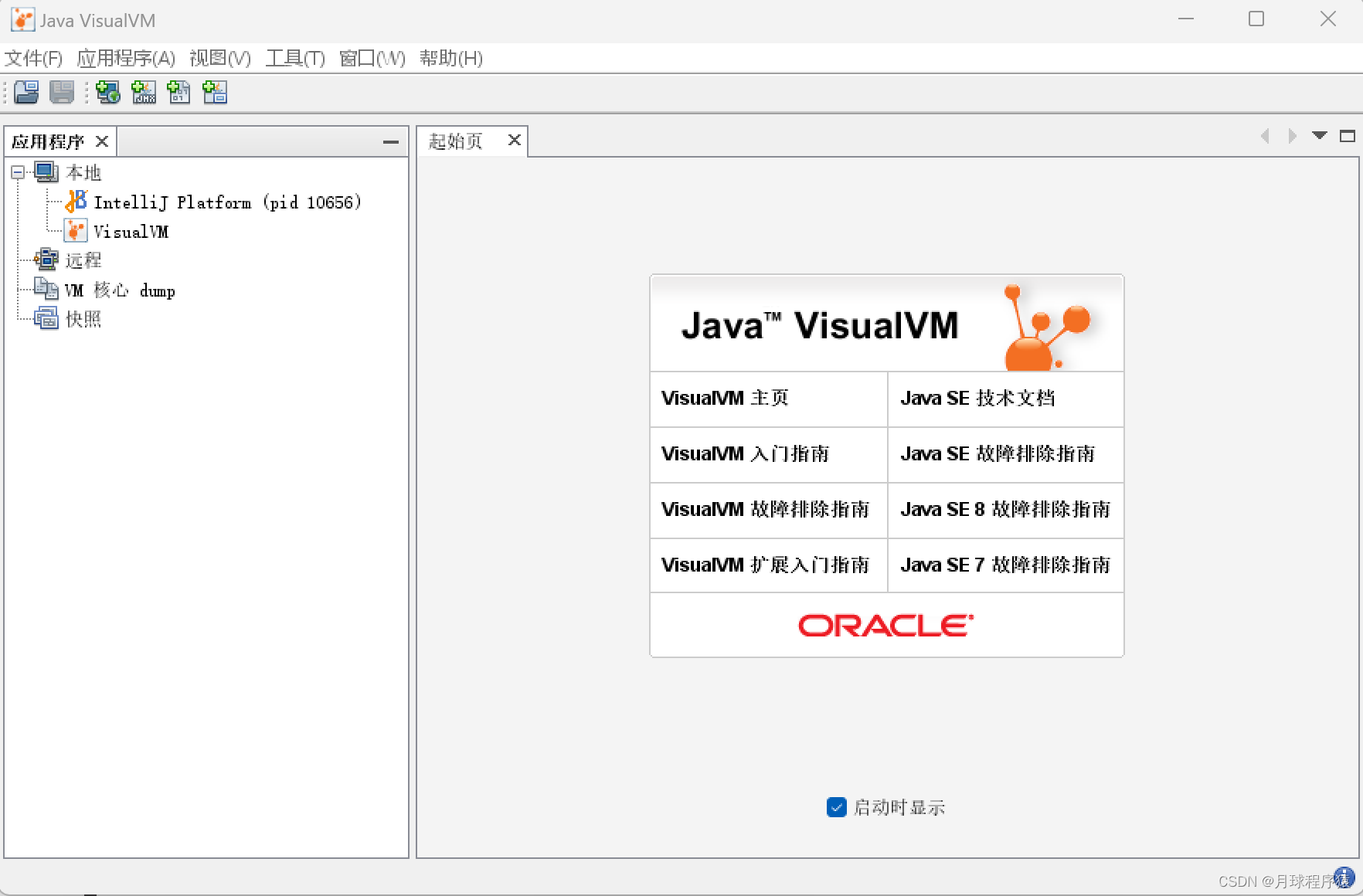The width and height of the screenshot is (1363, 896).
Task: Click the IntelliJ Platform application icon
Action: (x=76, y=202)
